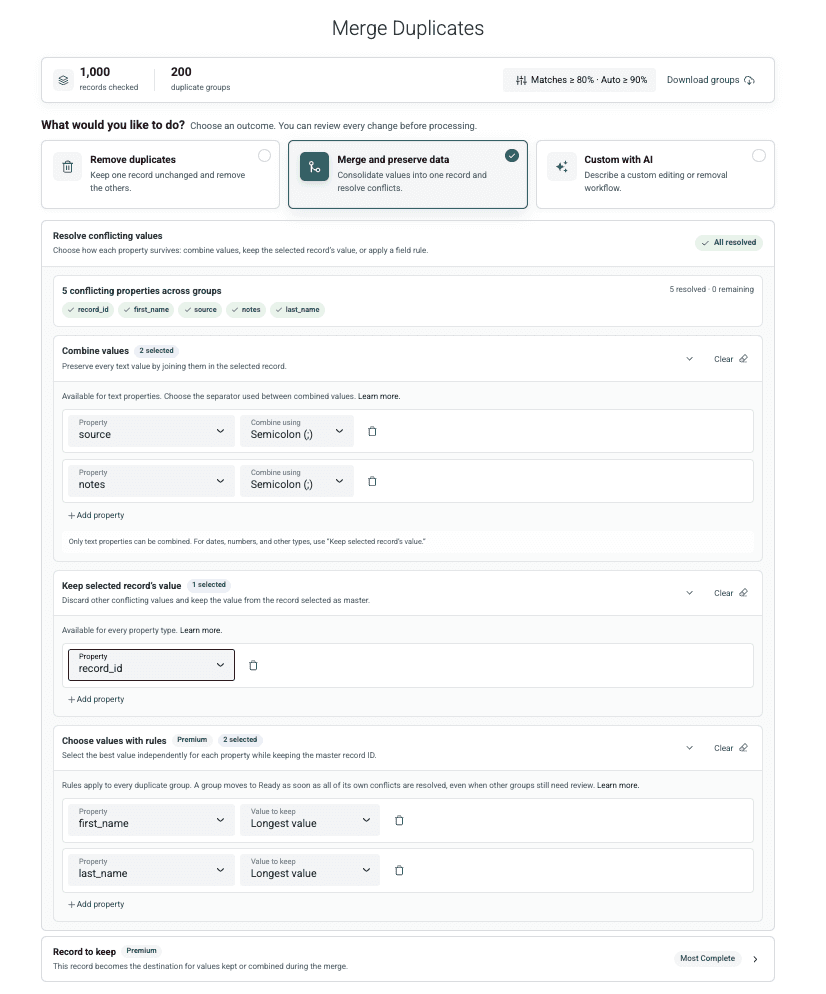Click the notes resolved chip

246,309
